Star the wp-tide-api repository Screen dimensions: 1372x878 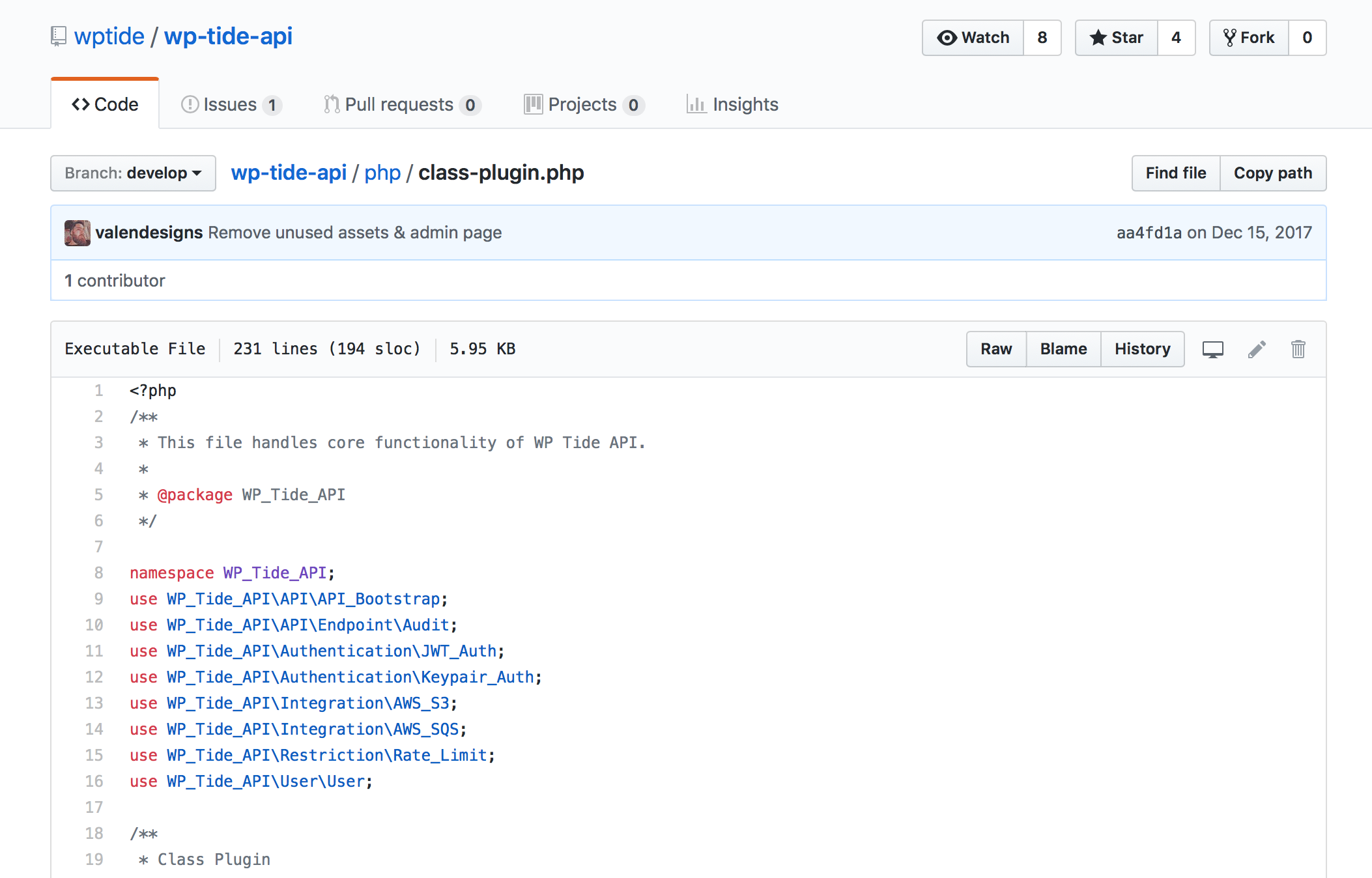[x=1099, y=38]
